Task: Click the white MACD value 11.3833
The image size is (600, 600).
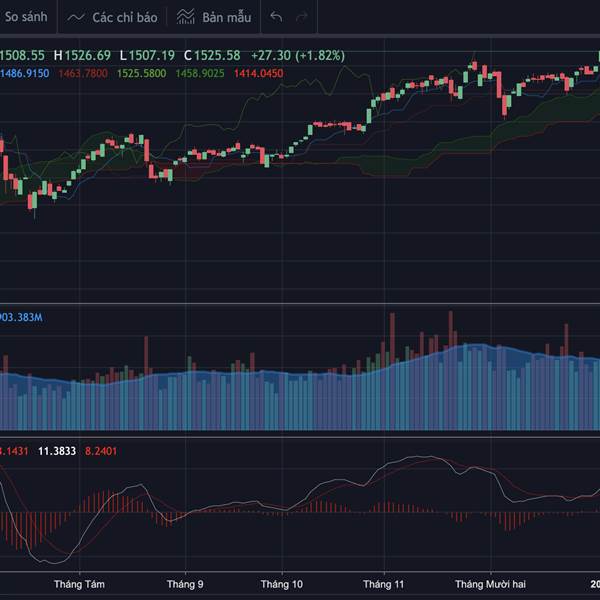Action: 57,451
